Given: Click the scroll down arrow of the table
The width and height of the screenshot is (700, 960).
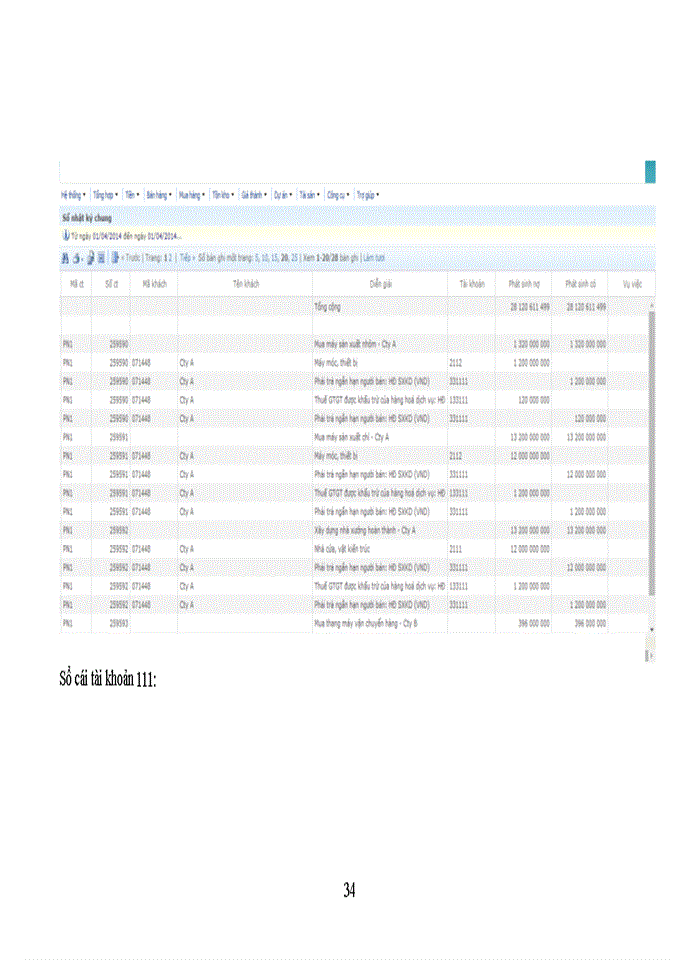Looking at the screenshot, I should coord(652,629).
